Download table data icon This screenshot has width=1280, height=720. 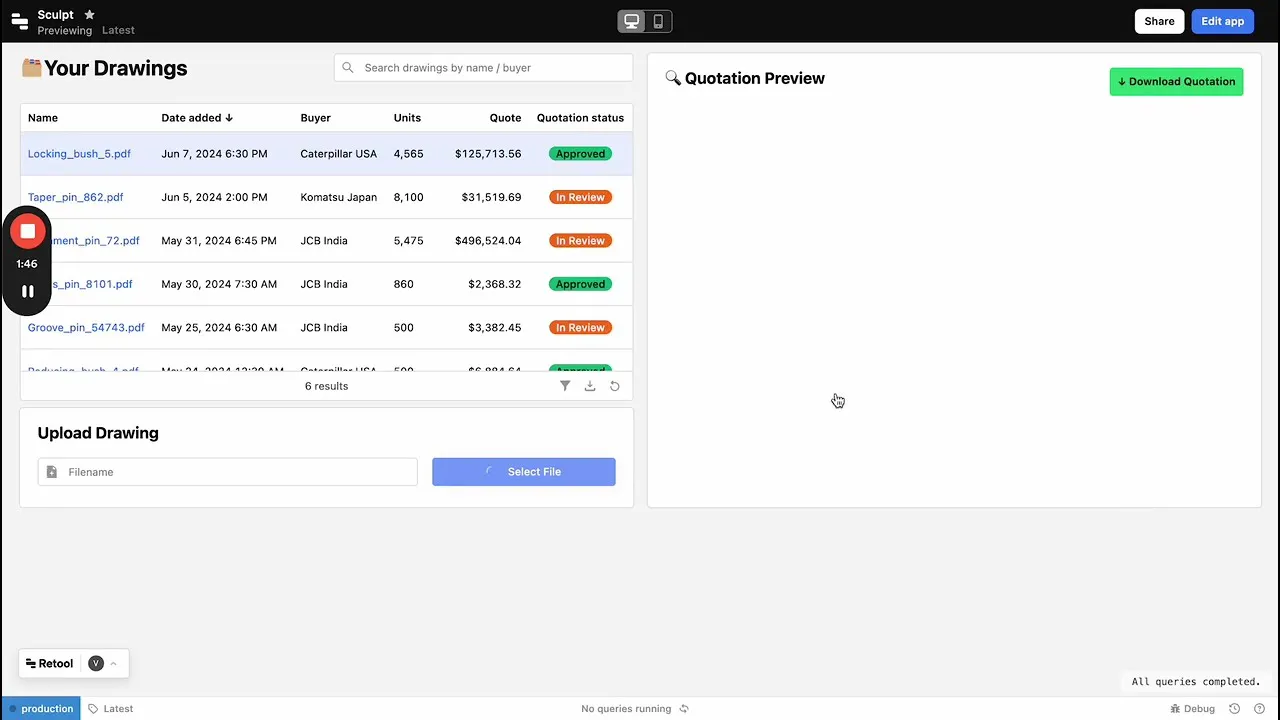590,386
